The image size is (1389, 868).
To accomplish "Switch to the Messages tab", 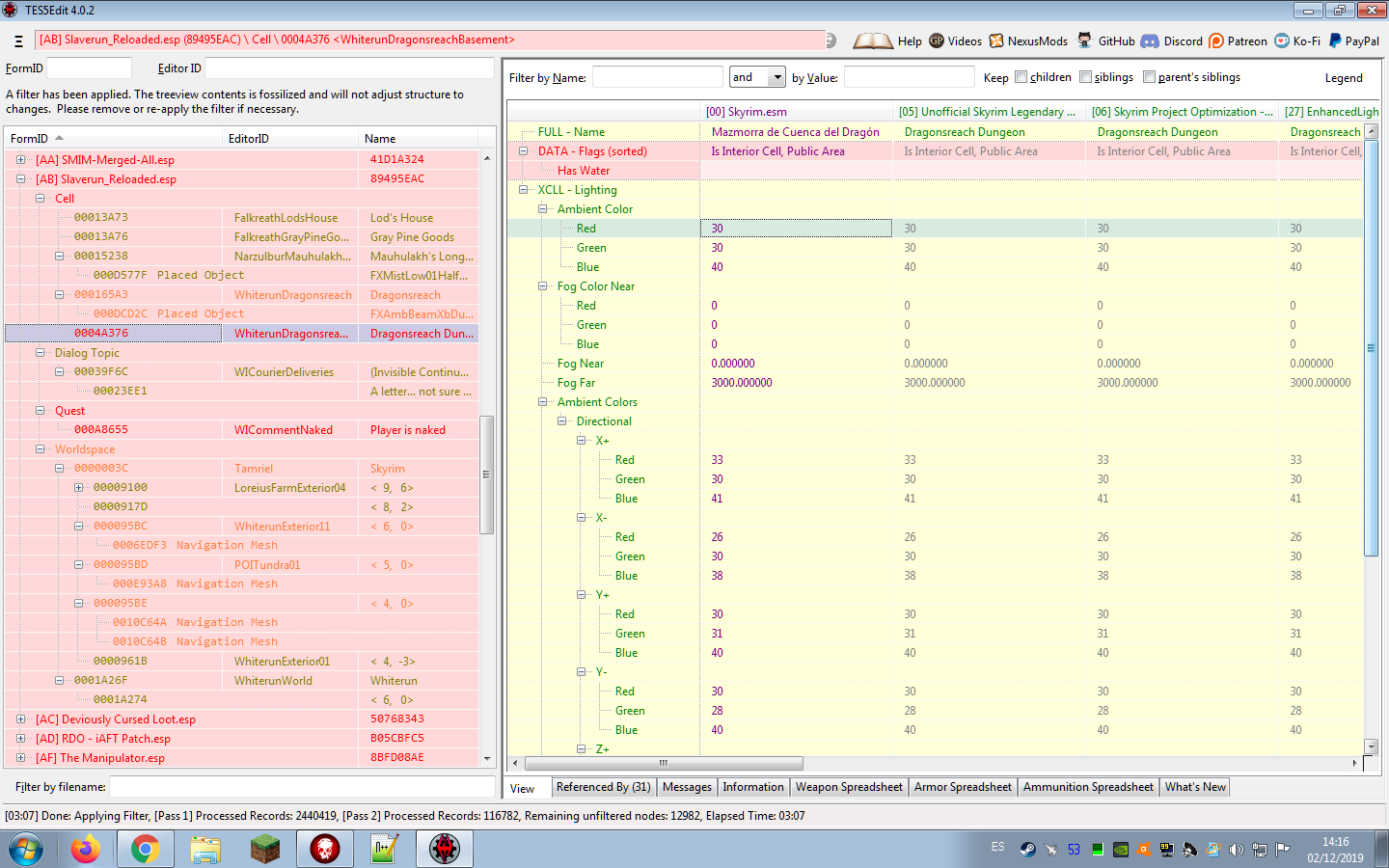I will (x=687, y=787).
